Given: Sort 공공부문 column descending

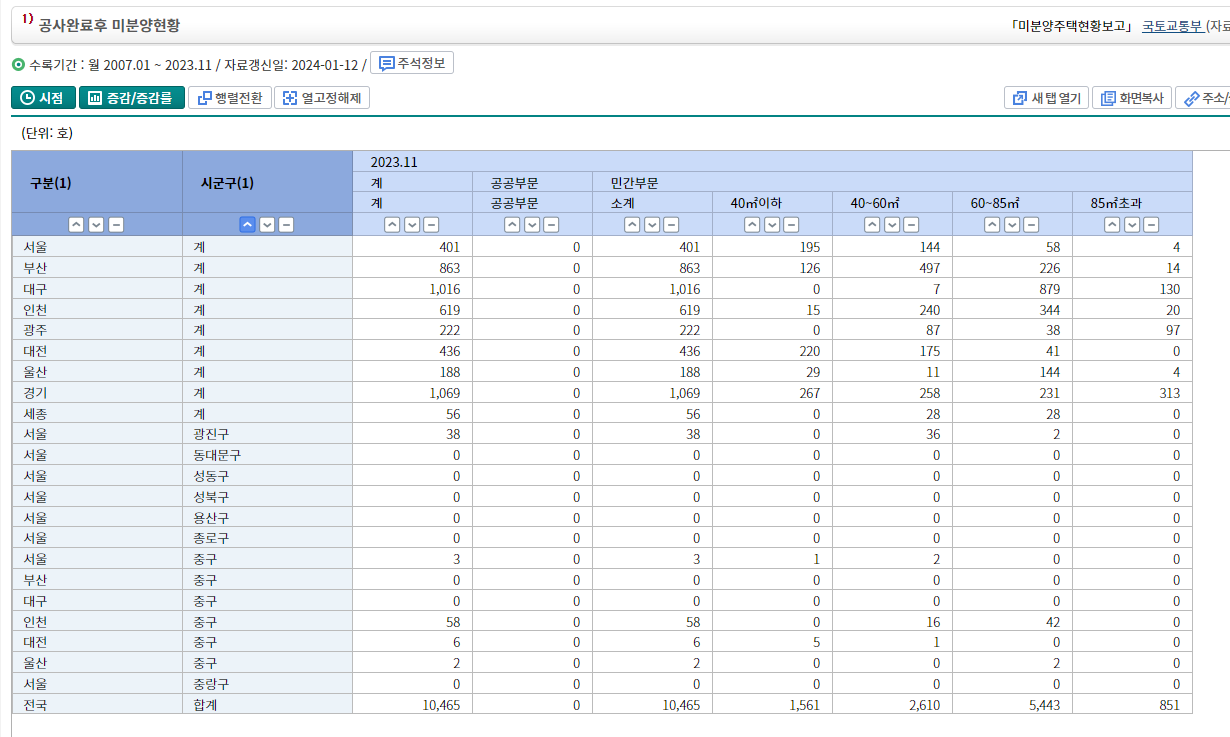Looking at the screenshot, I should click(531, 225).
